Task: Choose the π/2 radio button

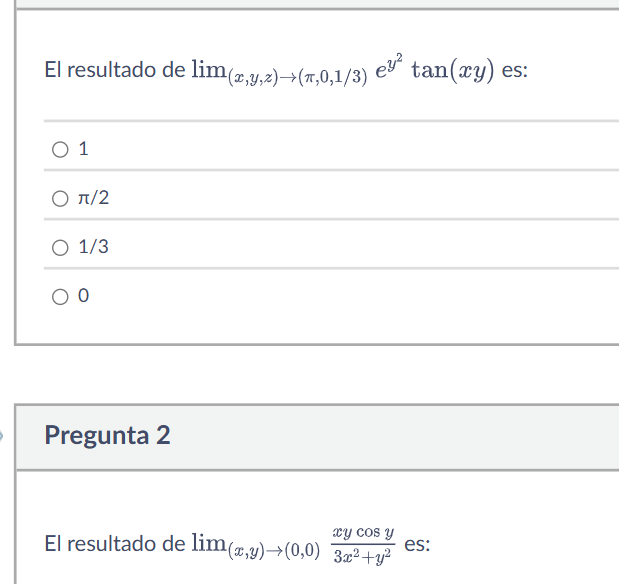Action: [61, 199]
